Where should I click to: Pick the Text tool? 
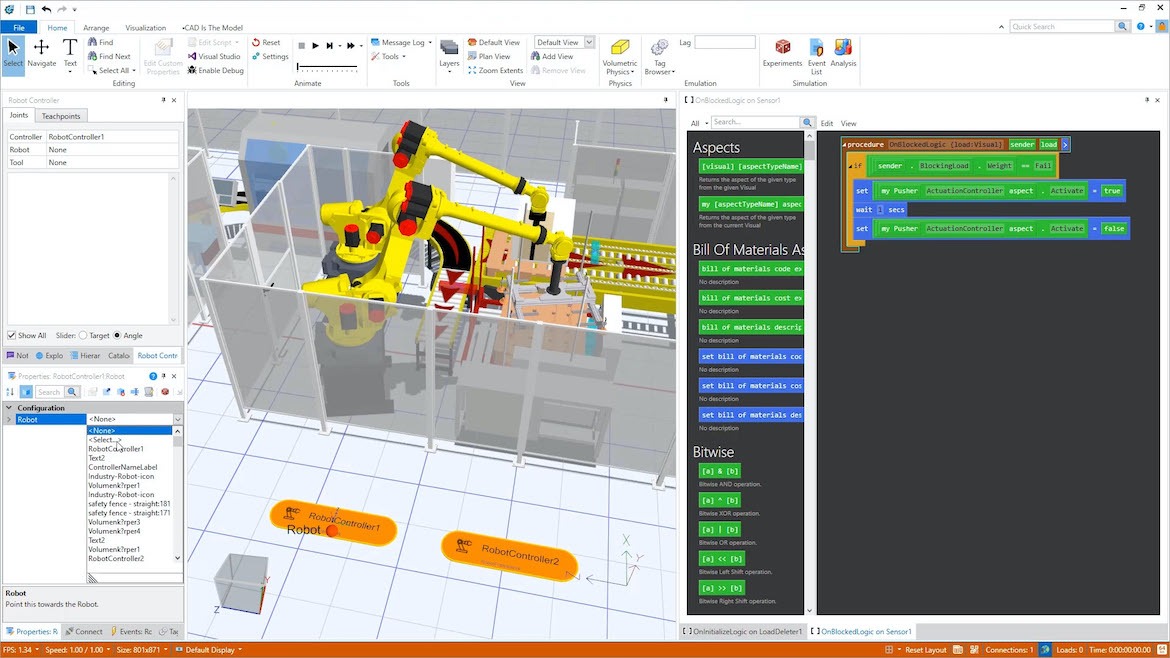point(70,54)
